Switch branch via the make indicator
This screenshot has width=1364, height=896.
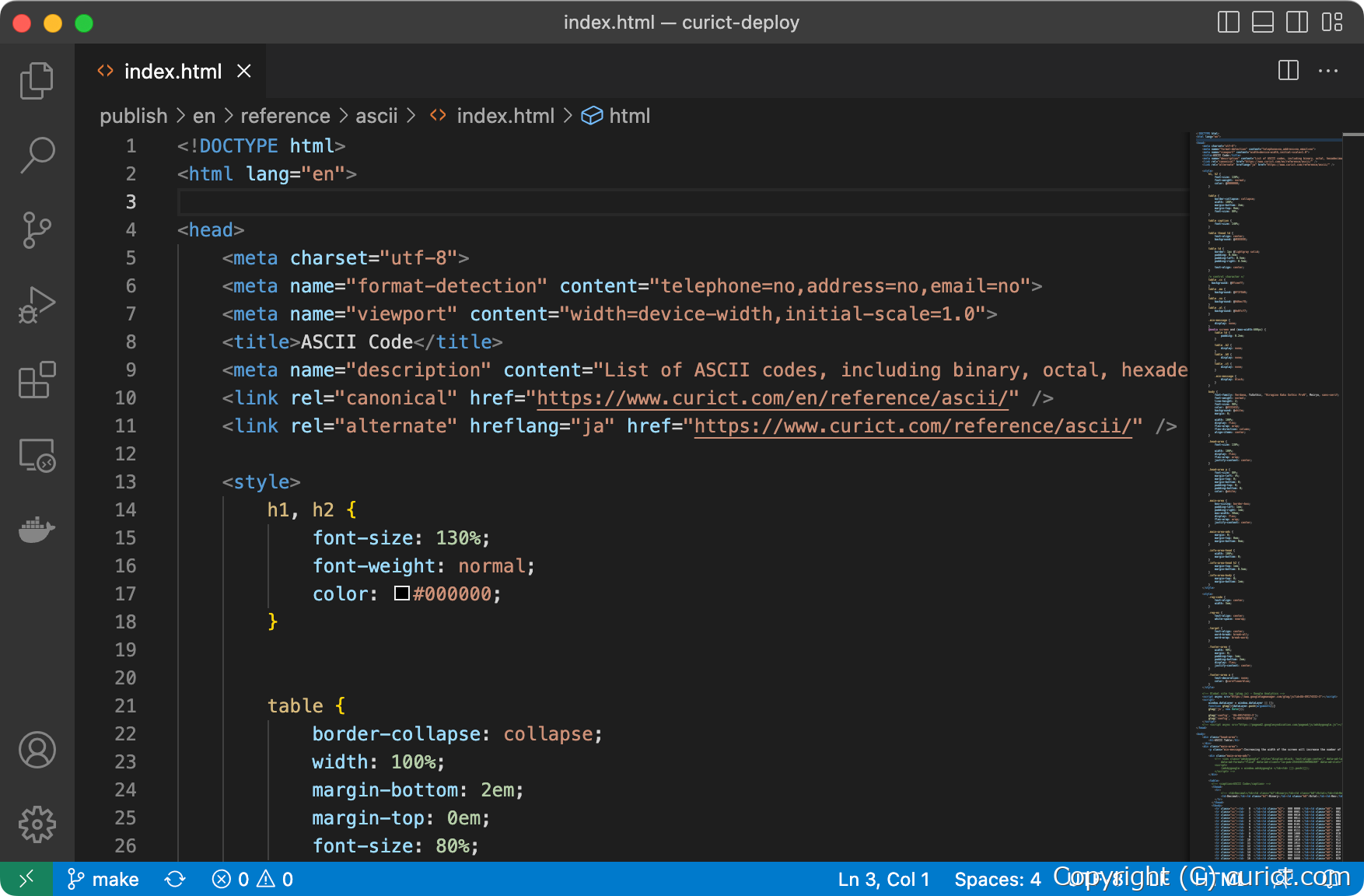(x=102, y=878)
